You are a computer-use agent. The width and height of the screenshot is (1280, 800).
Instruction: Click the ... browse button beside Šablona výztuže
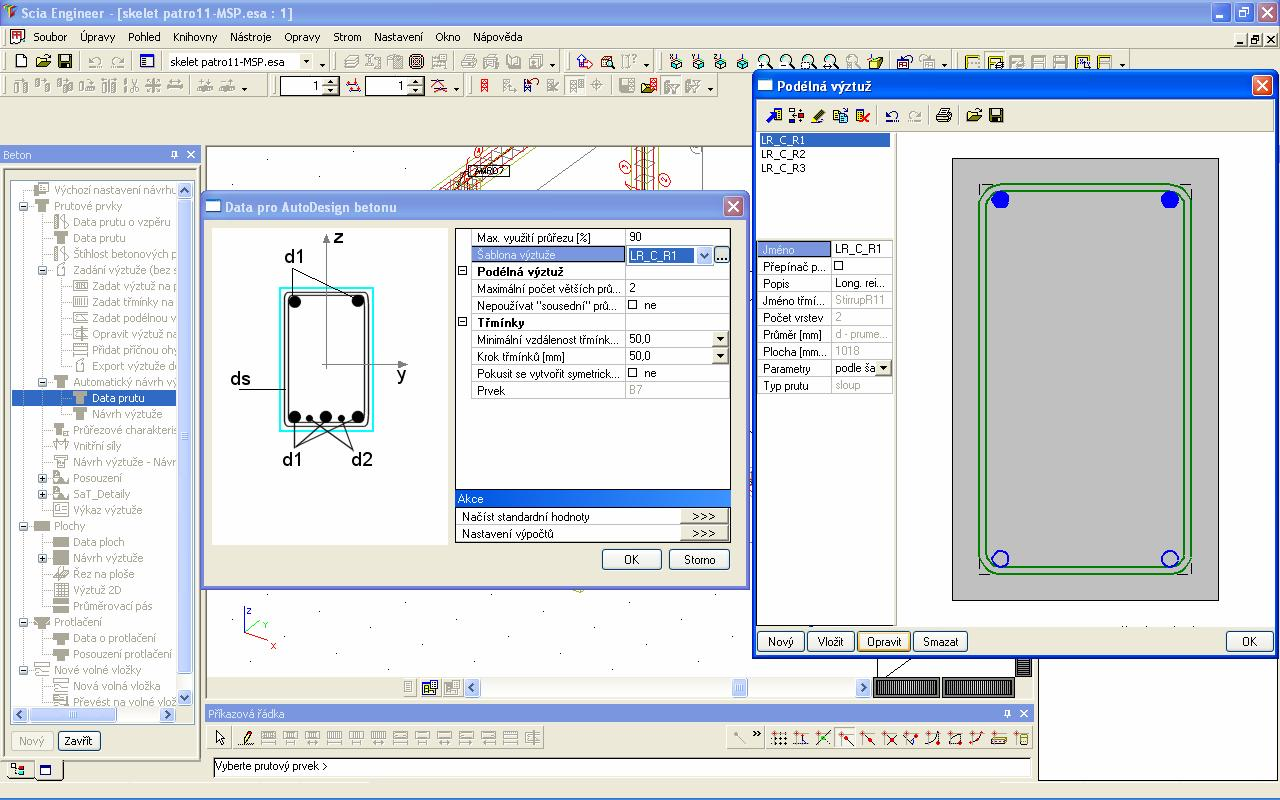(721, 256)
